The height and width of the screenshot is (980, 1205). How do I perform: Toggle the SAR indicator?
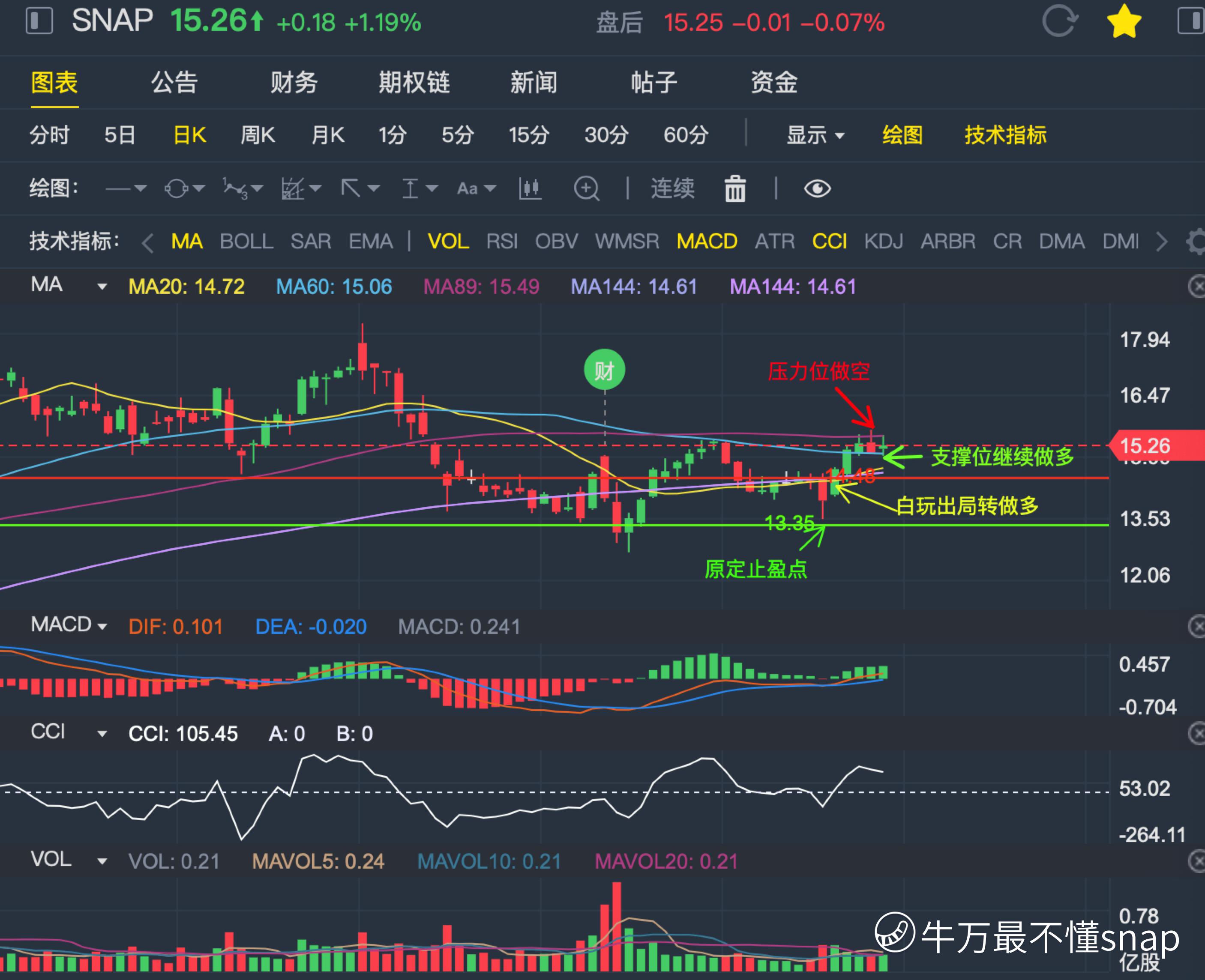311,242
